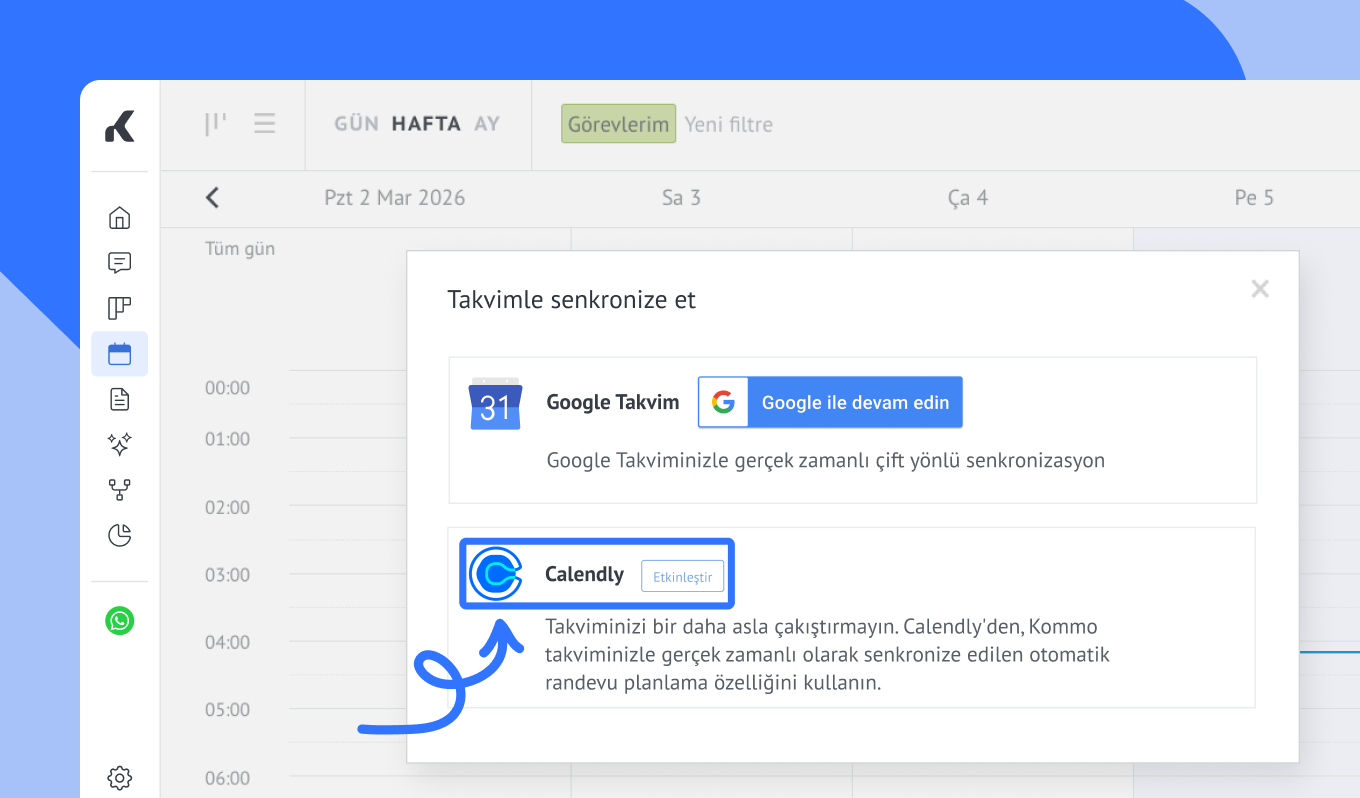The width and height of the screenshot is (1360, 798).
Task: Click Calendly Etkinleştir button
Action: point(682,576)
